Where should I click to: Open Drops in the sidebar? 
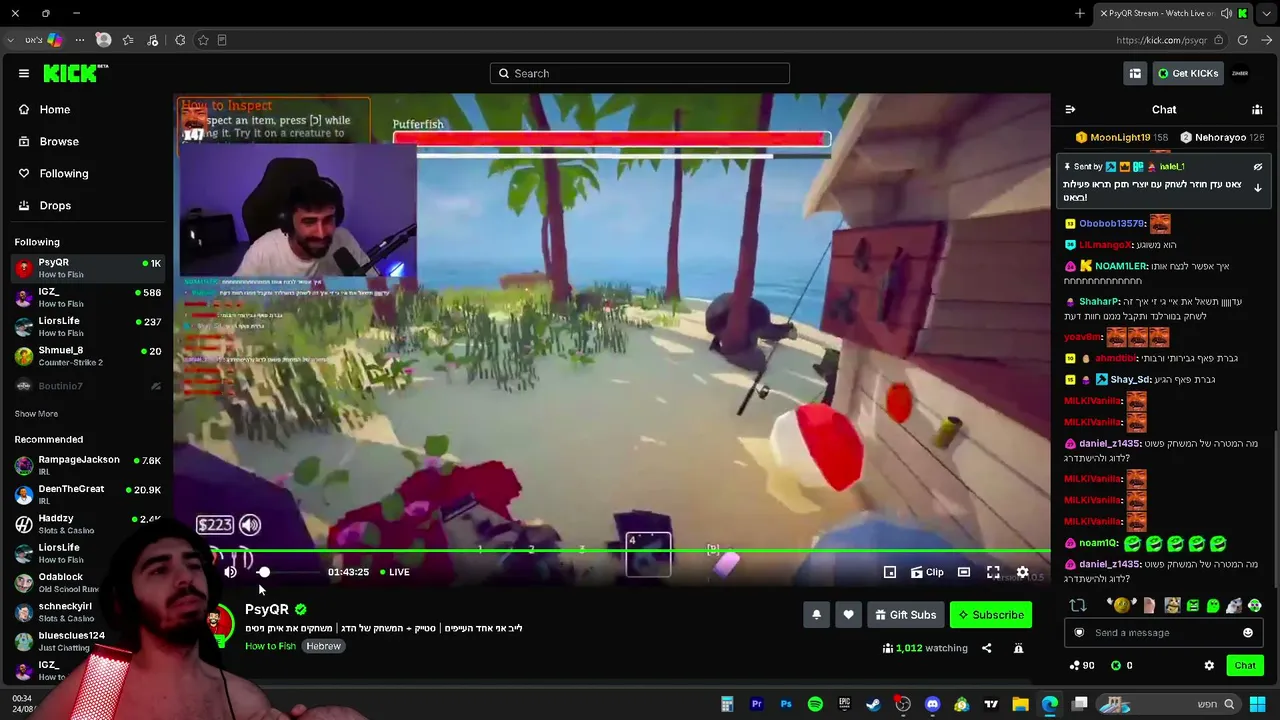pos(55,205)
